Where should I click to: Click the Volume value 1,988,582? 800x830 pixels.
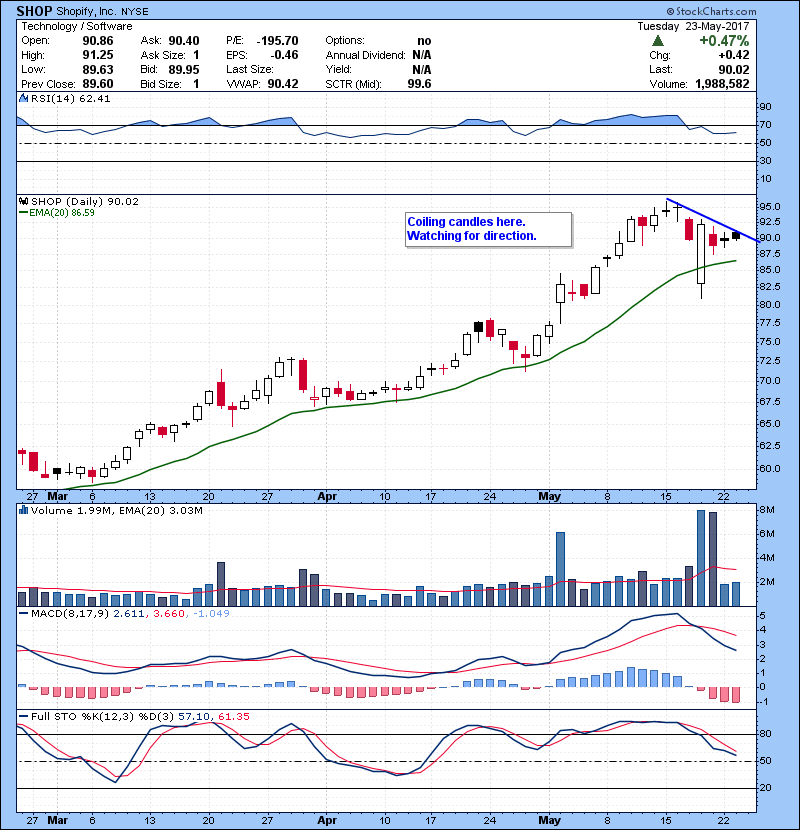pyautogui.click(x=722, y=84)
